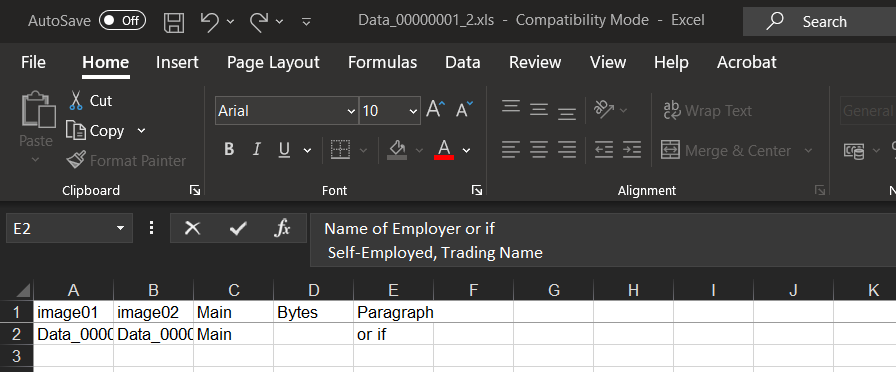This screenshot has height=372, width=896.
Task: Open the Copy options dropdown
Action: coord(141,131)
